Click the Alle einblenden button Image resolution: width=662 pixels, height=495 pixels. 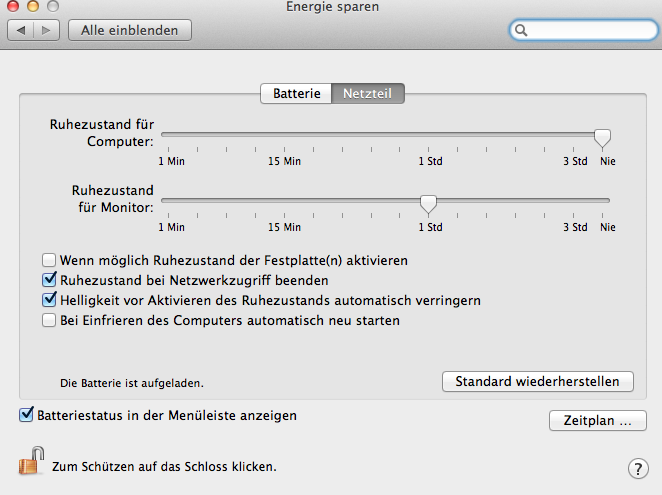pyautogui.click(x=129, y=30)
